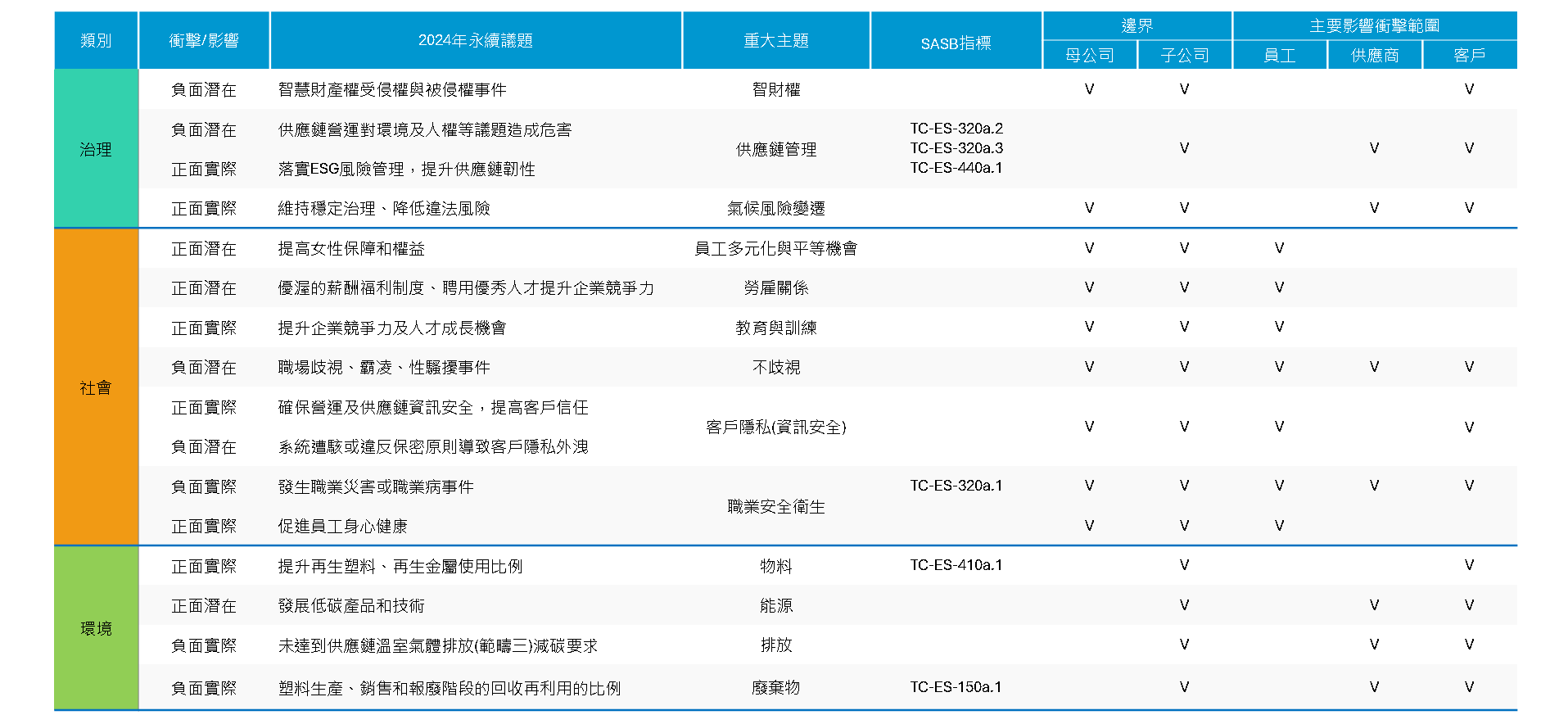Click the green 治理 category block
Screen dimensions: 1568x715
point(96,149)
